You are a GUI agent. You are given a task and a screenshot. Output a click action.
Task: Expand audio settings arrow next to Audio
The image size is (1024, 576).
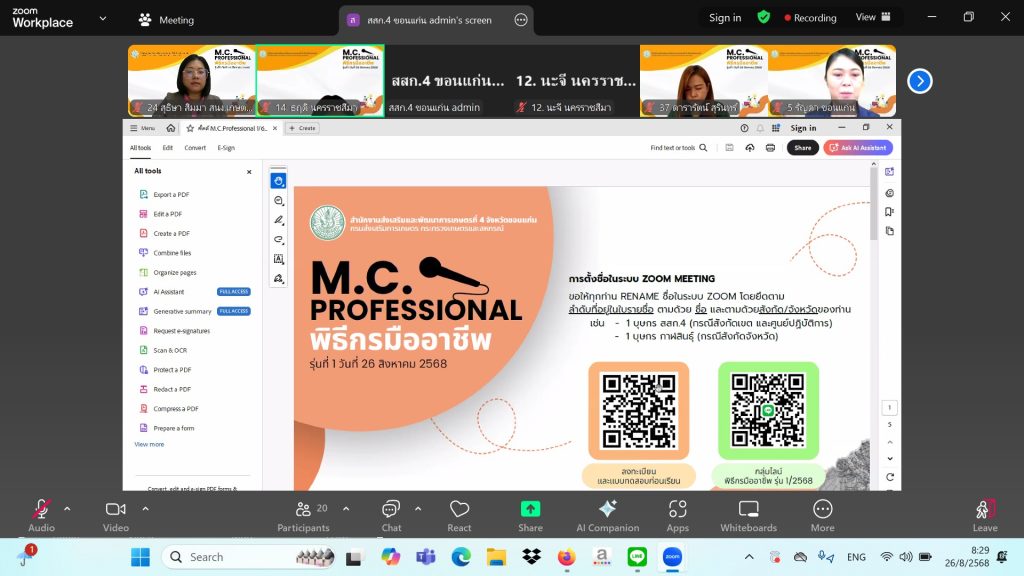coord(67,508)
